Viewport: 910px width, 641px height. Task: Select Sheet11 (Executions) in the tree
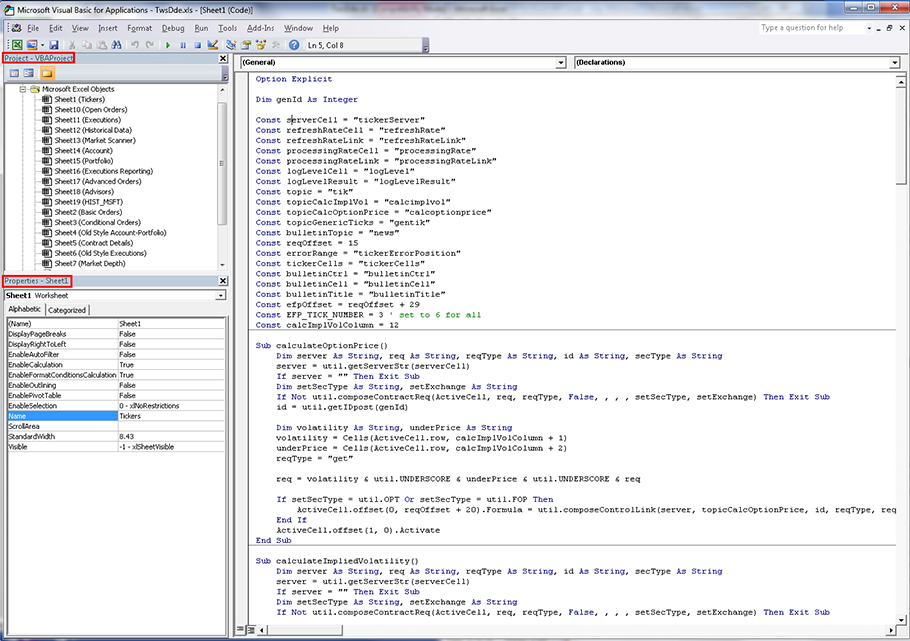[88, 120]
